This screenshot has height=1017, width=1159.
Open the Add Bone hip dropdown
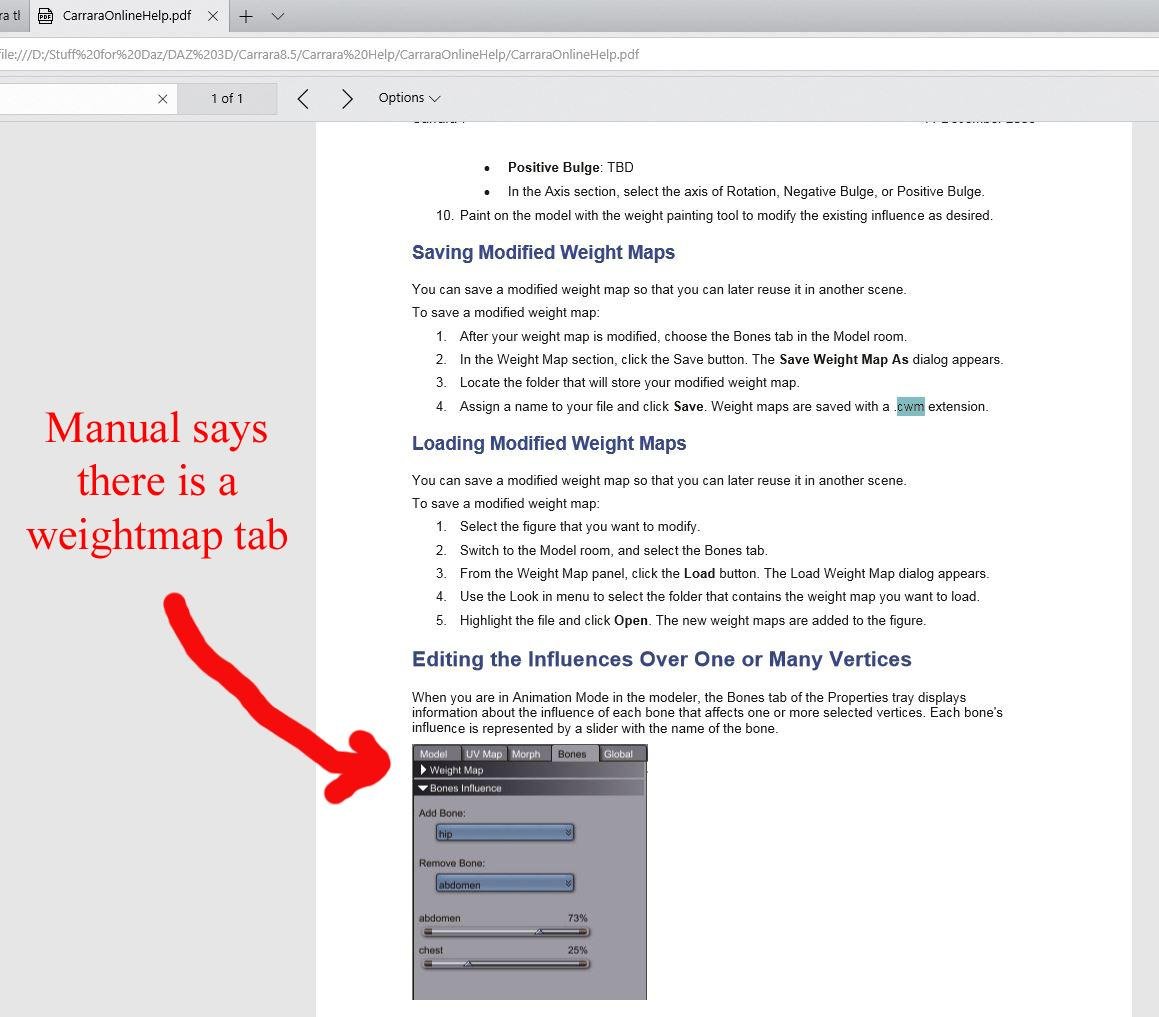pos(505,833)
